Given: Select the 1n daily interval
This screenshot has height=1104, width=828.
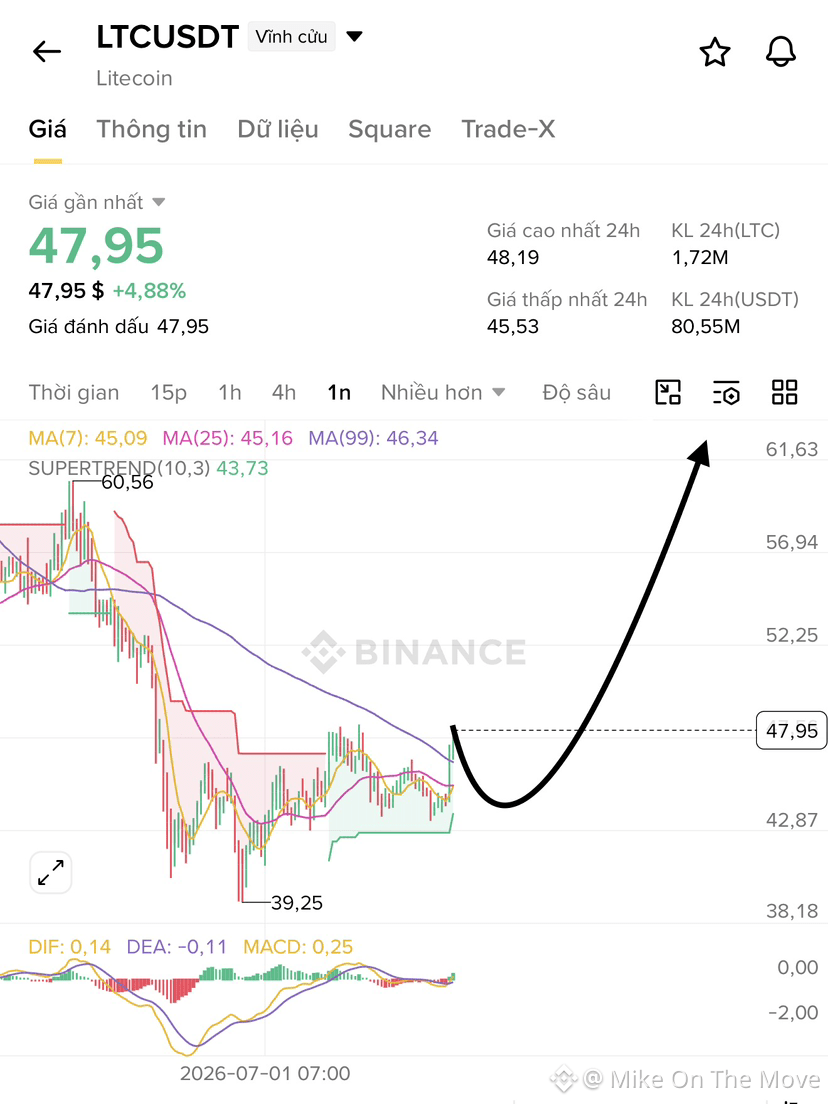Looking at the screenshot, I should [x=339, y=392].
